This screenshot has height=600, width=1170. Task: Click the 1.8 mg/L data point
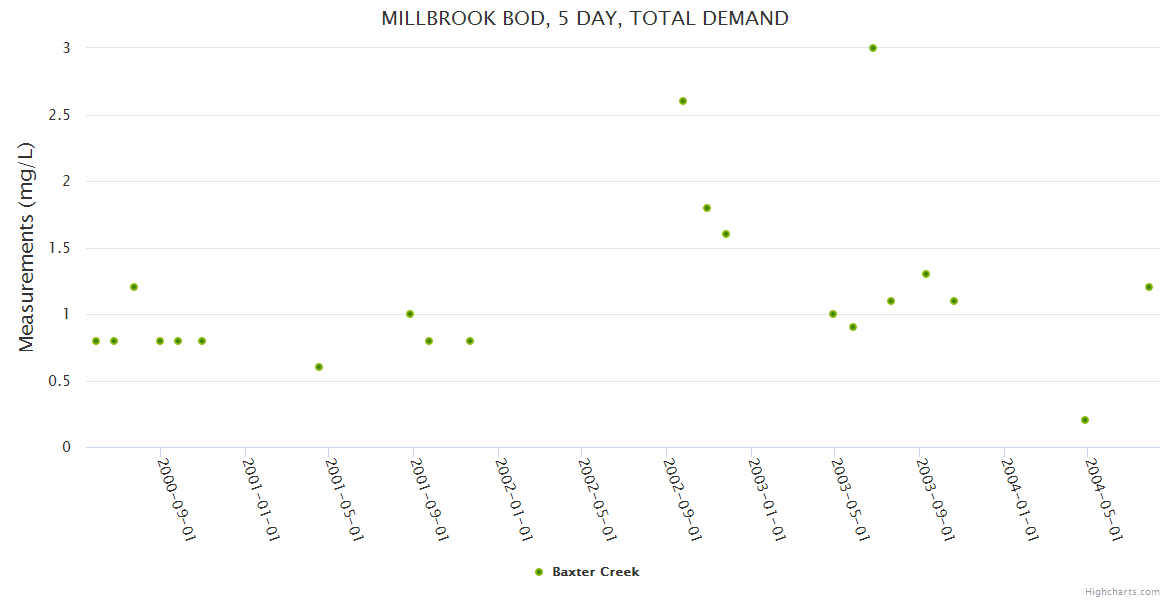click(707, 208)
